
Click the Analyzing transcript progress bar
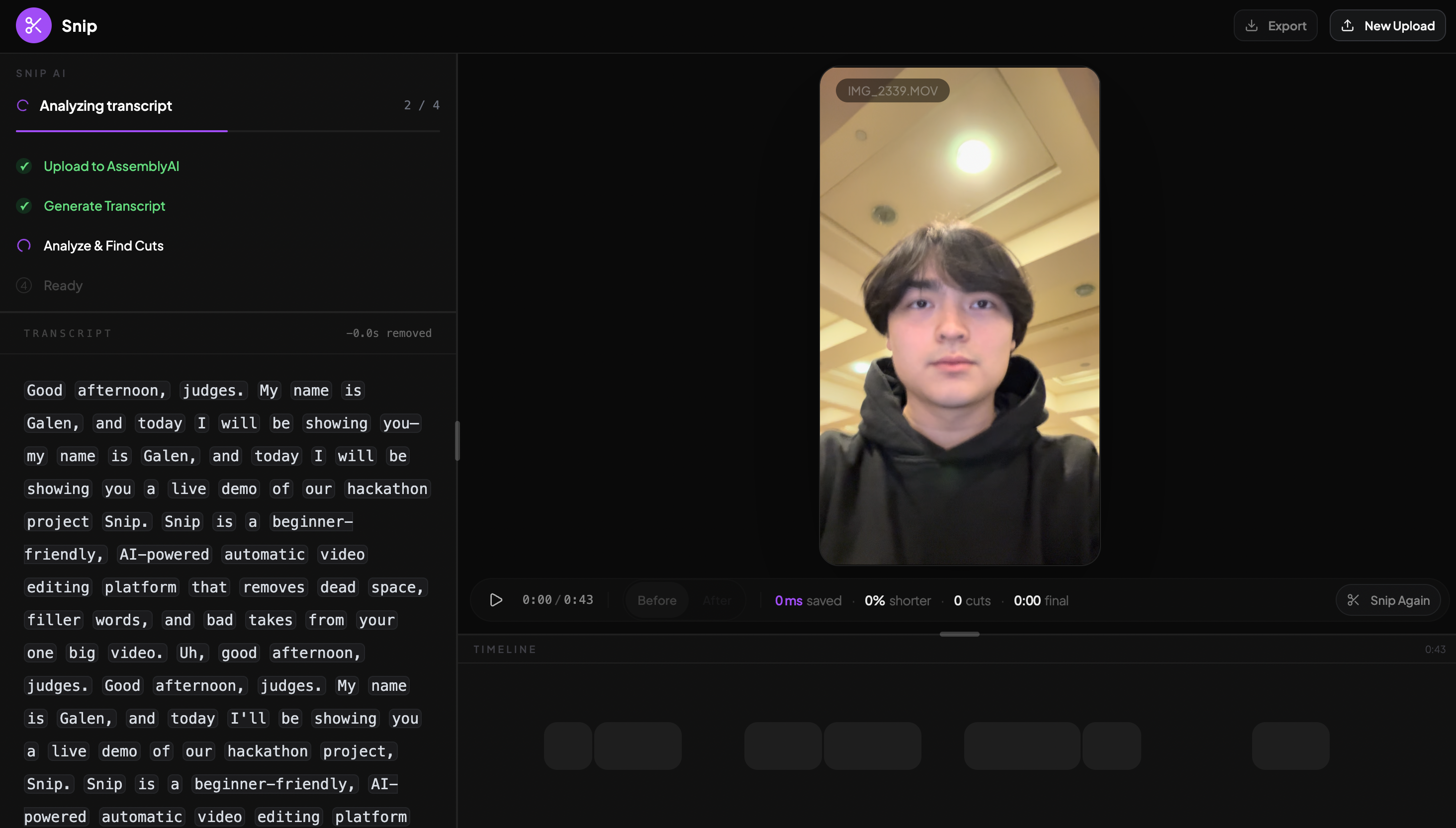[228, 131]
